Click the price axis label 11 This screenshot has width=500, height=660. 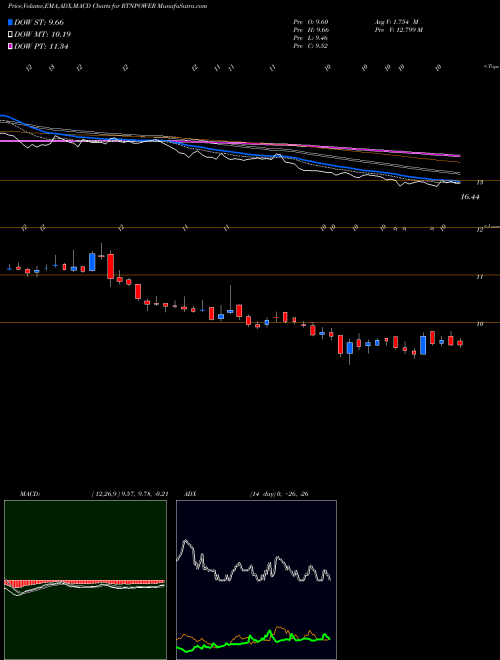coord(479,277)
